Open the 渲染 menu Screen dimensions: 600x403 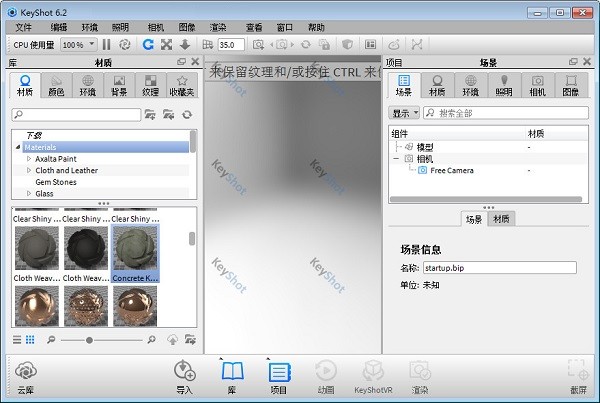point(218,28)
